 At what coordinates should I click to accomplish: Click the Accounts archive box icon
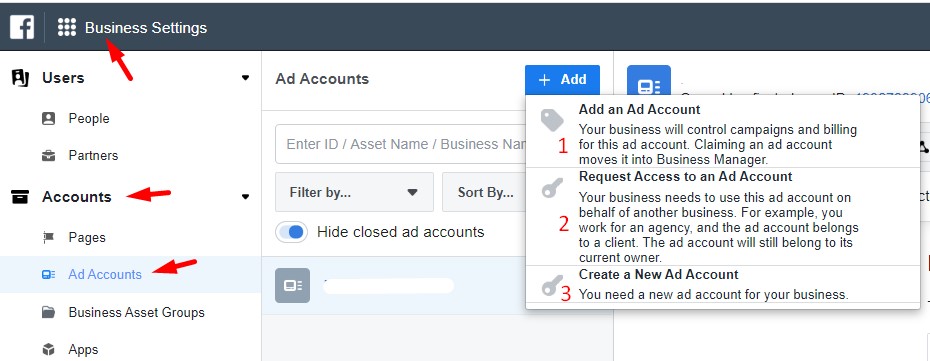20,197
